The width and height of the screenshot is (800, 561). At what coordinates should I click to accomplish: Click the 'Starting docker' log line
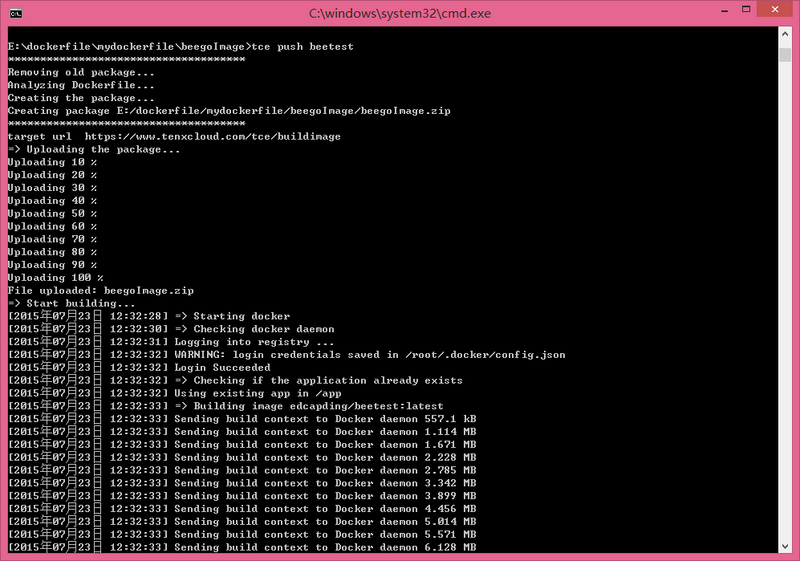[x=149, y=316]
